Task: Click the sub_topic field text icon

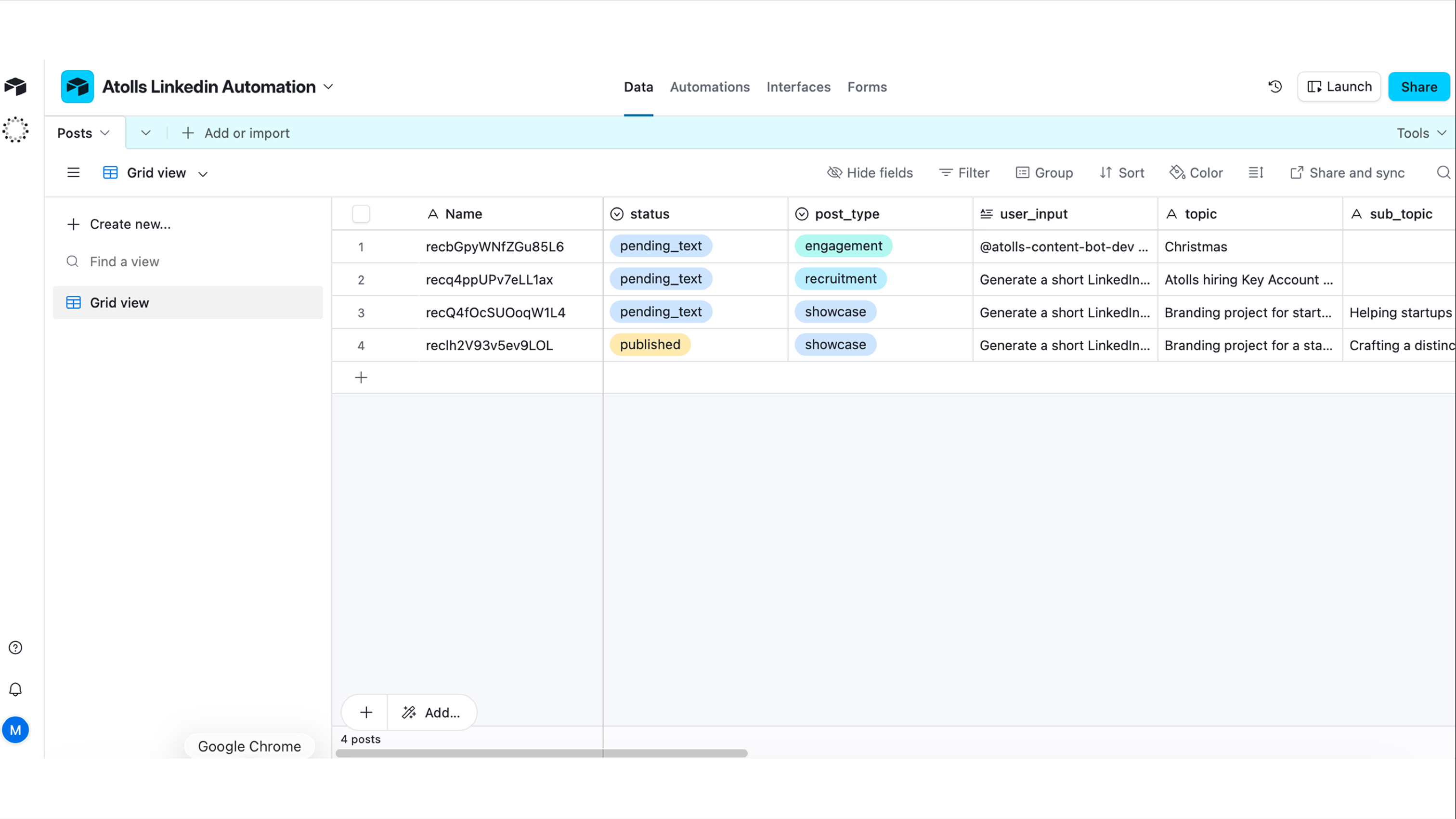Action: (1356, 214)
